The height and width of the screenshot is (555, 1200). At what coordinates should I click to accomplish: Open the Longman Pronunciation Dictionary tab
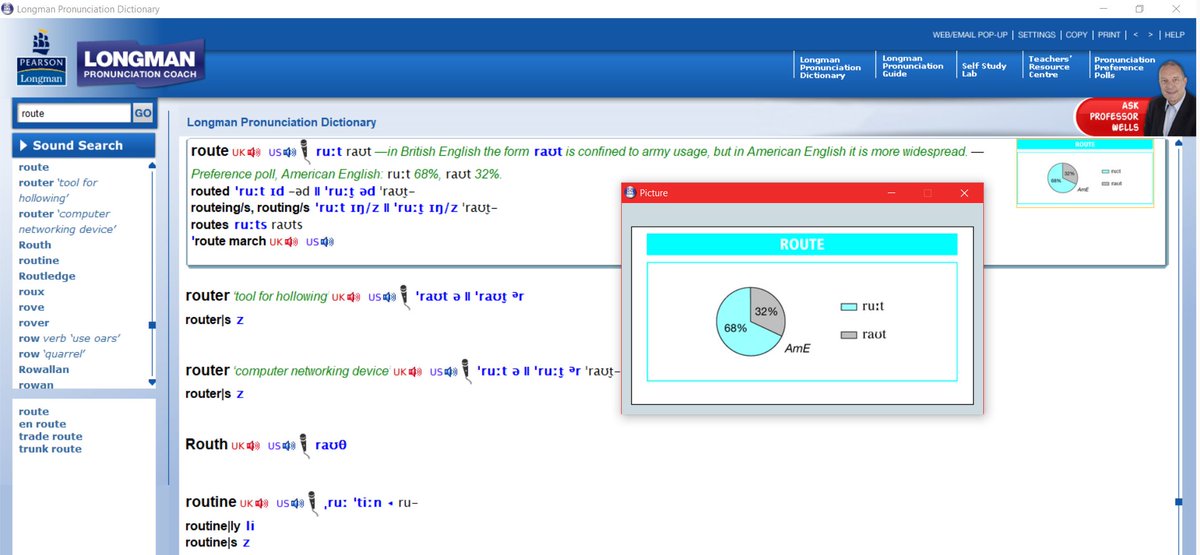pyautogui.click(x=830, y=67)
